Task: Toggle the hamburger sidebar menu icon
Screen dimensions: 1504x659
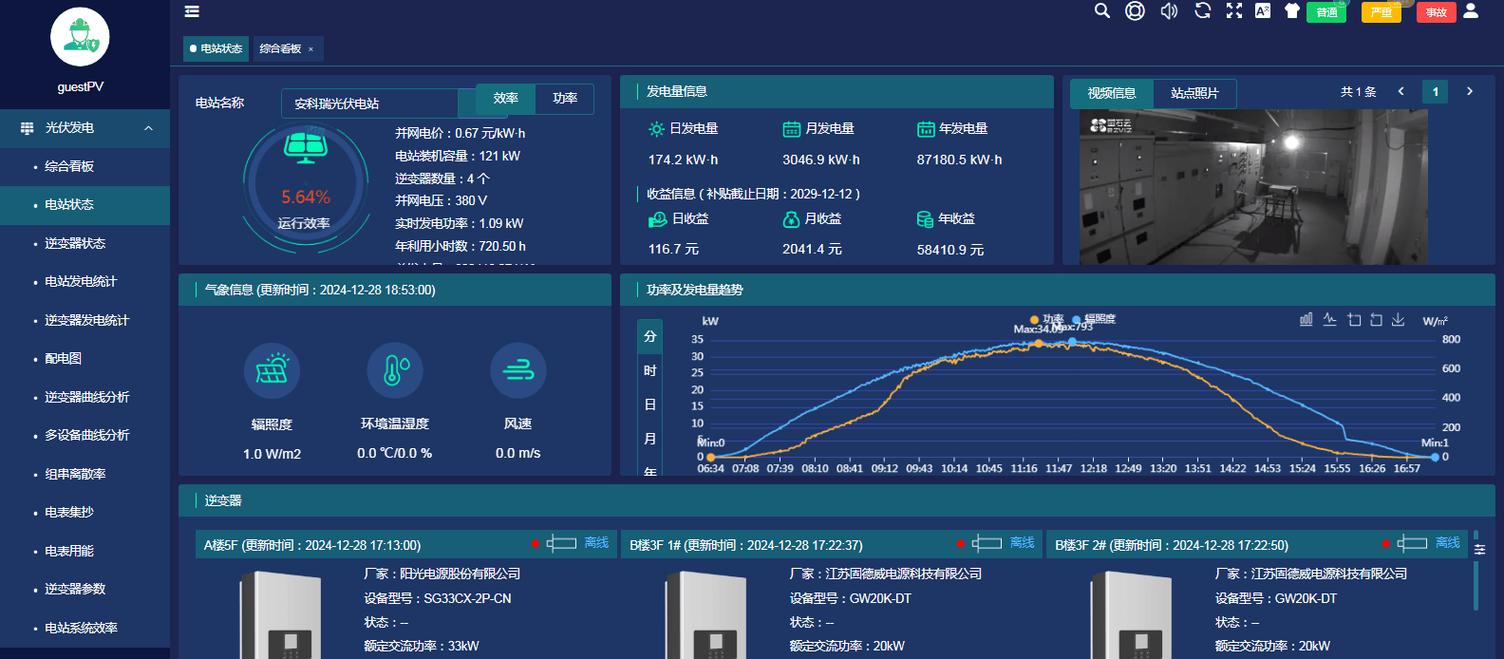Action: click(192, 11)
